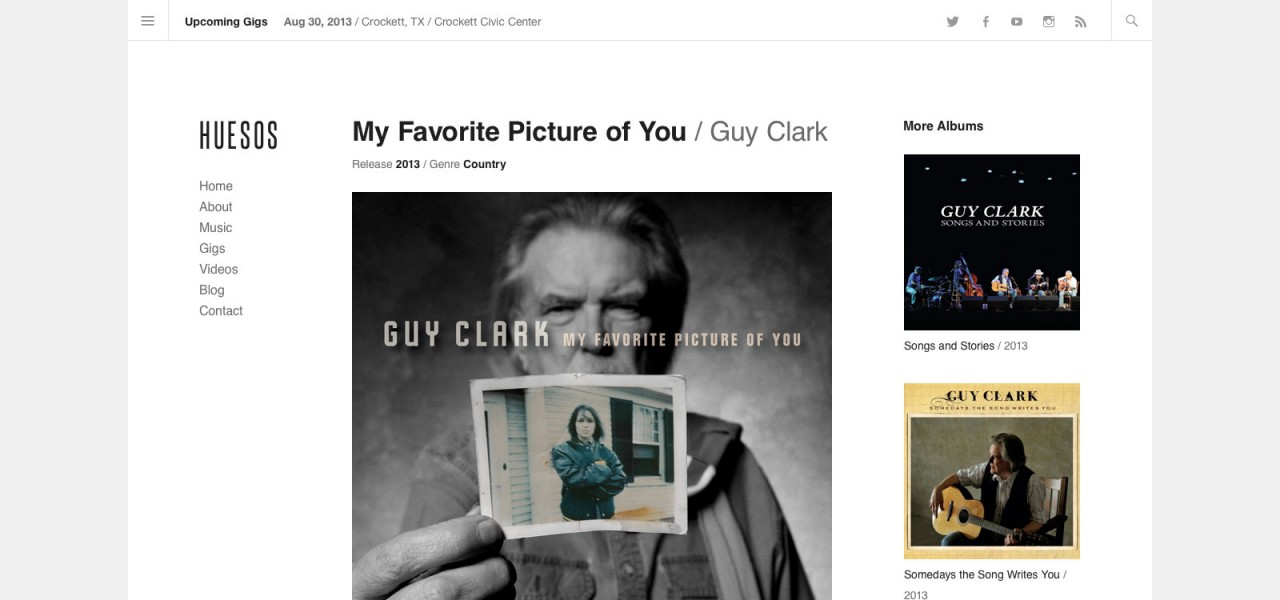Navigate to the Videos page

pos(219,269)
